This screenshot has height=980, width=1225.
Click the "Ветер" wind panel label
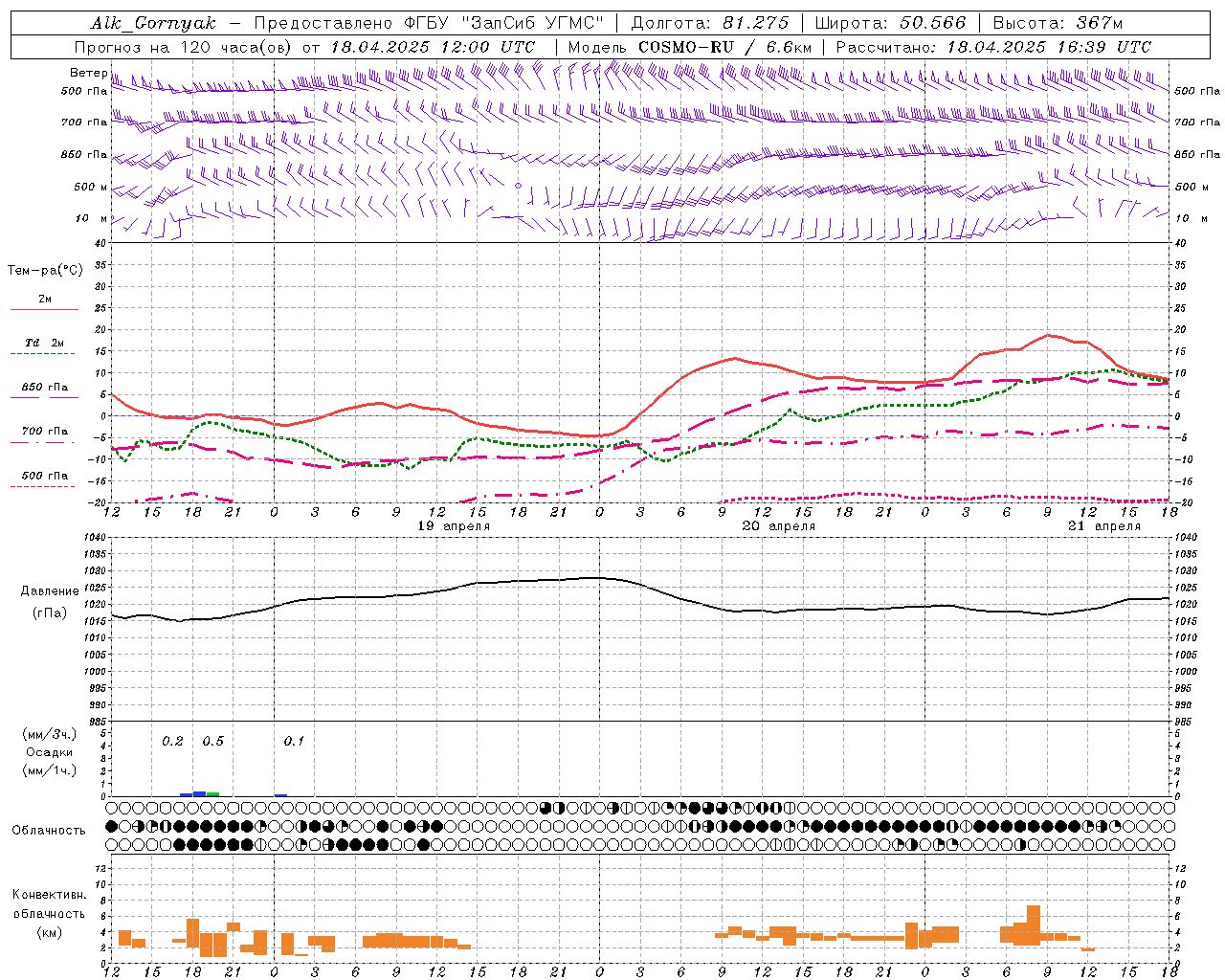coord(88,73)
